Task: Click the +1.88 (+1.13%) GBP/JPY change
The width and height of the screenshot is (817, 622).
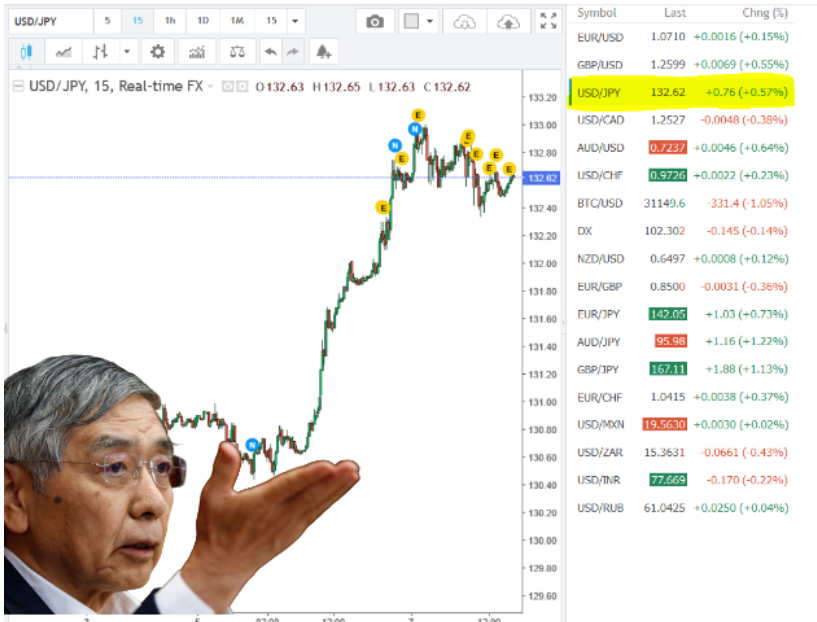Action: click(747, 369)
